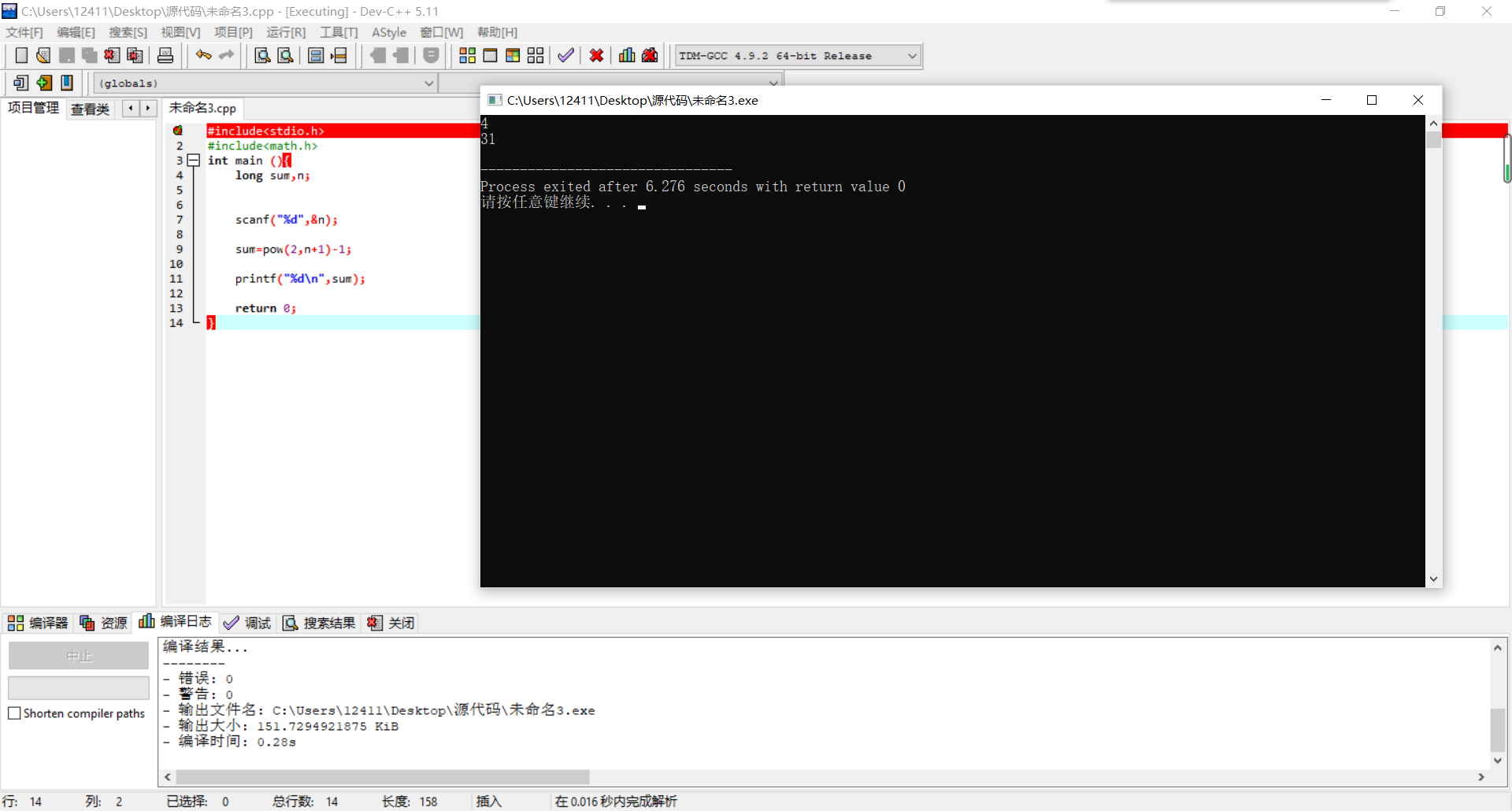Switch to the 查看类 panel tab
1512x811 pixels.
[90, 109]
